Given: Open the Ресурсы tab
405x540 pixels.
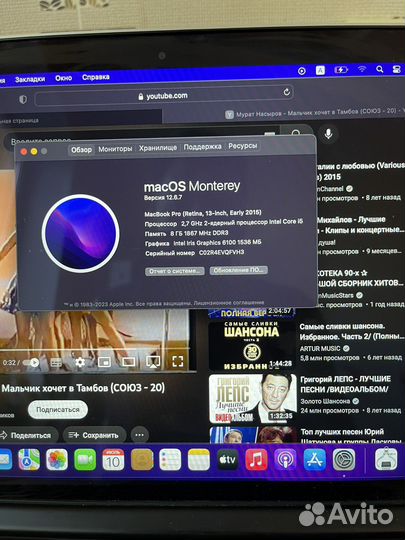Looking at the screenshot, I should pos(242,146).
